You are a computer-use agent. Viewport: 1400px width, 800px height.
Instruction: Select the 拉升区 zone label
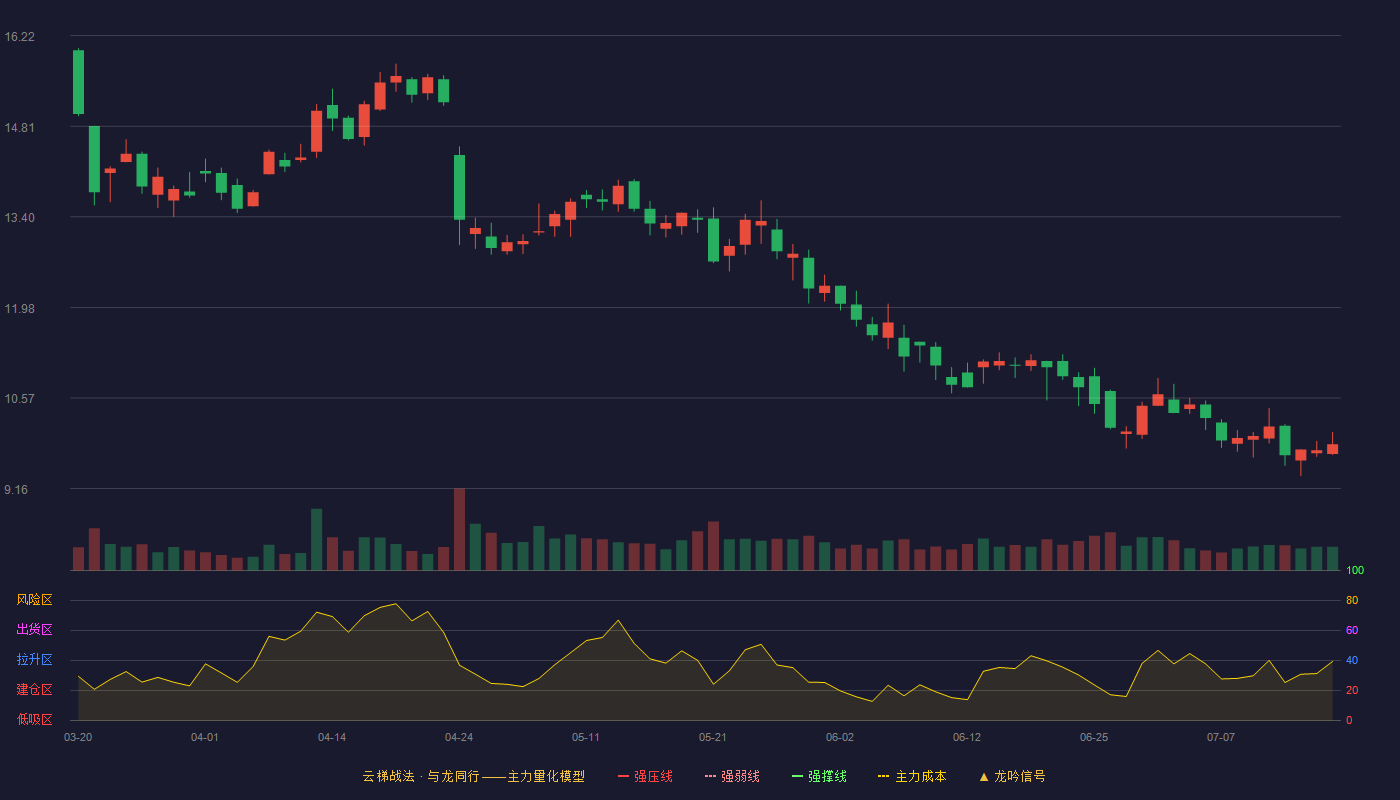pos(34,660)
